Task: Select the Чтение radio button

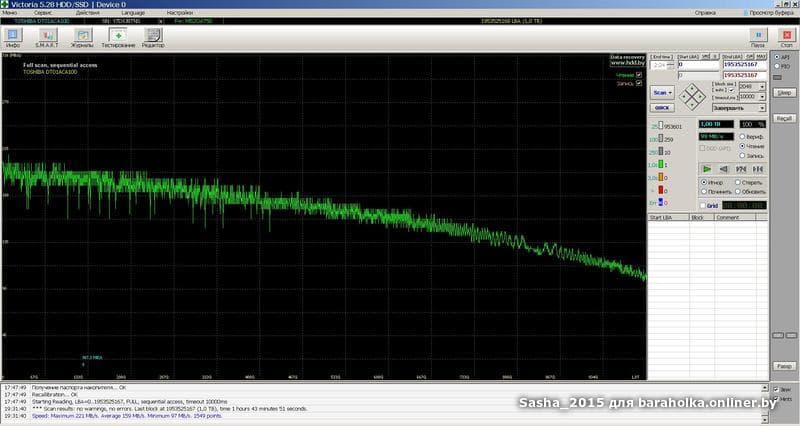Action: coord(742,146)
